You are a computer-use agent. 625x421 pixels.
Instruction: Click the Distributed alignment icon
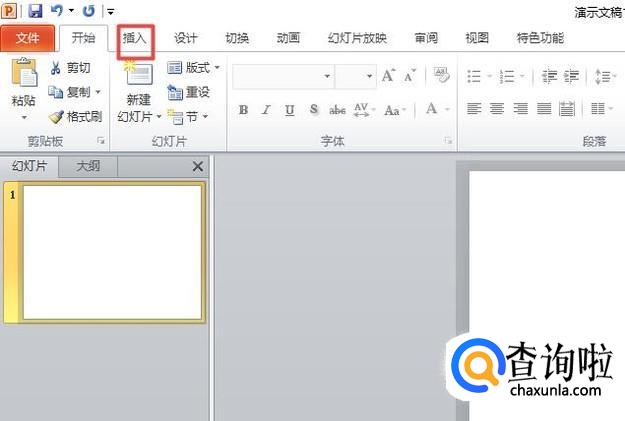pyautogui.click(x=567, y=108)
